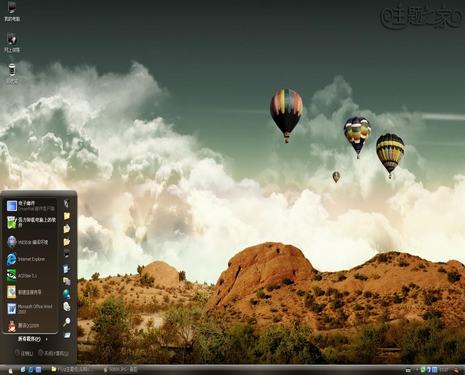Switch to the folder window taskbar button
Screen dimensions: 465x375
click(x=74, y=370)
